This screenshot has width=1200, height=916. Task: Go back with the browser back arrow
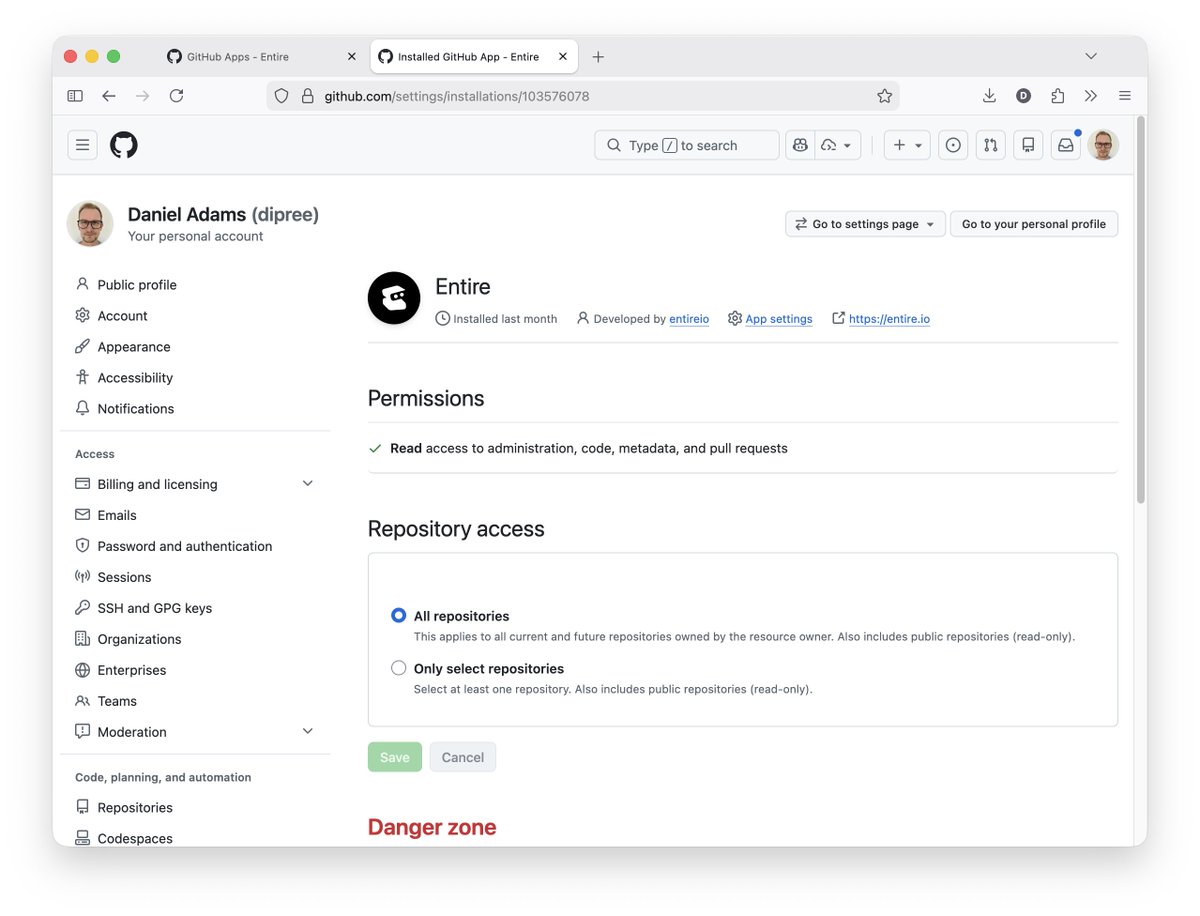[109, 96]
